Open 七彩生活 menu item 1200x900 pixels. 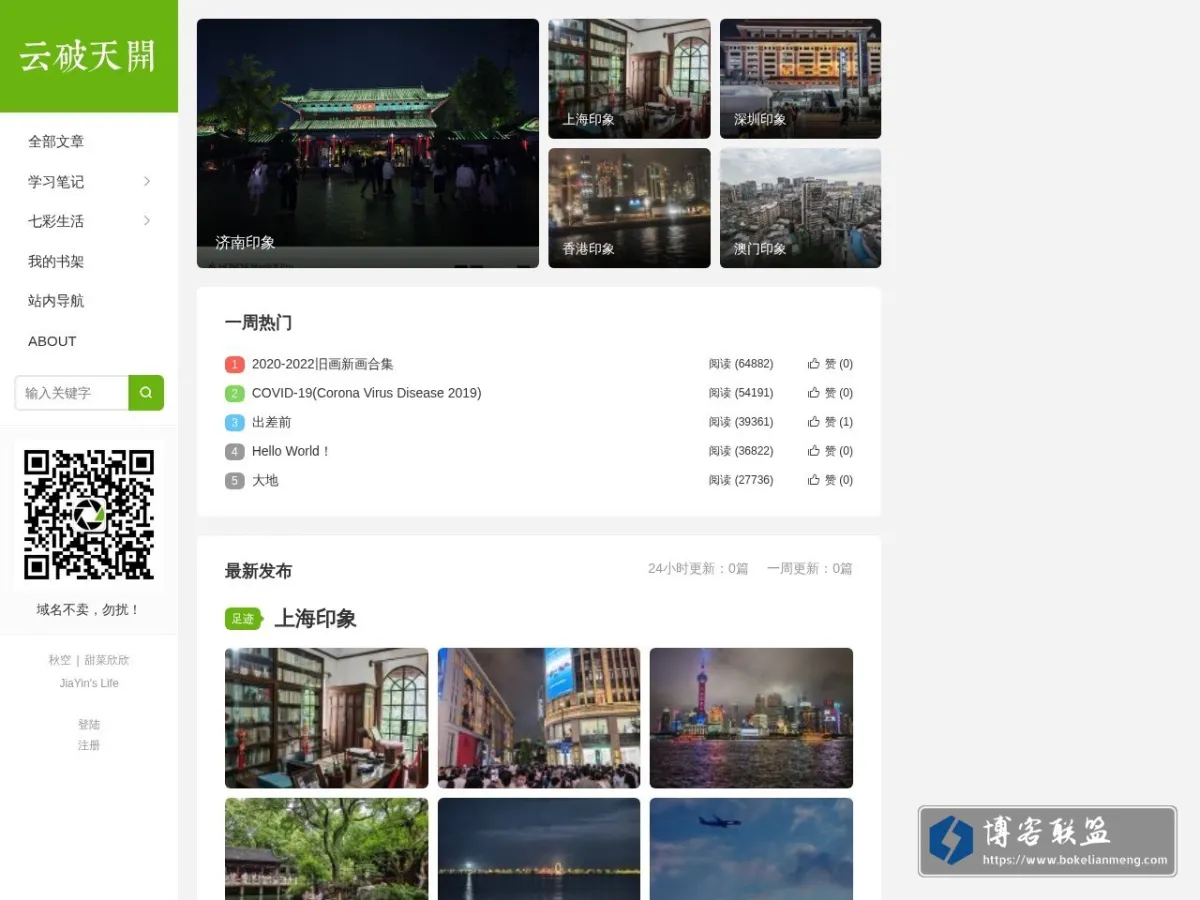coord(56,221)
